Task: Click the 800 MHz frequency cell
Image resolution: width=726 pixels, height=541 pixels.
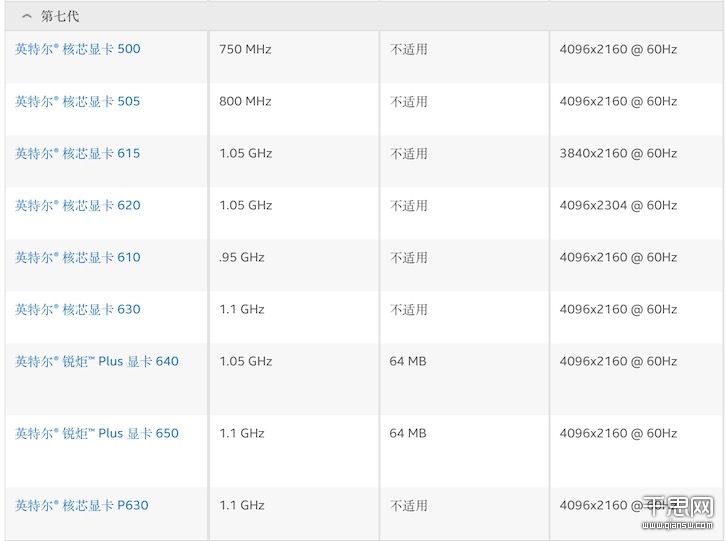Action: pyautogui.click(x=245, y=101)
